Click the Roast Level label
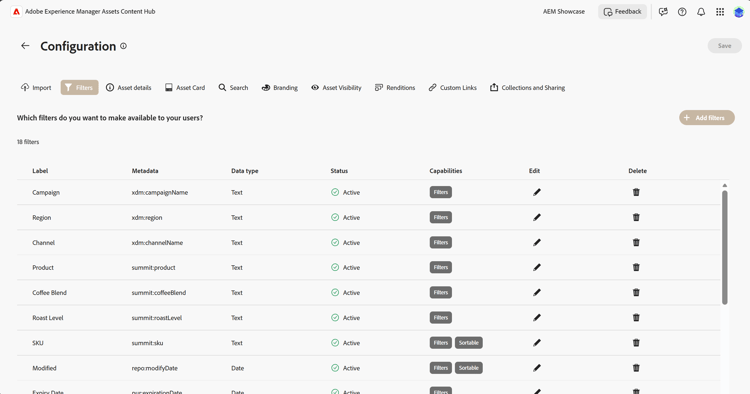Image resolution: width=750 pixels, height=394 pixels. click(x=48, y=317)
